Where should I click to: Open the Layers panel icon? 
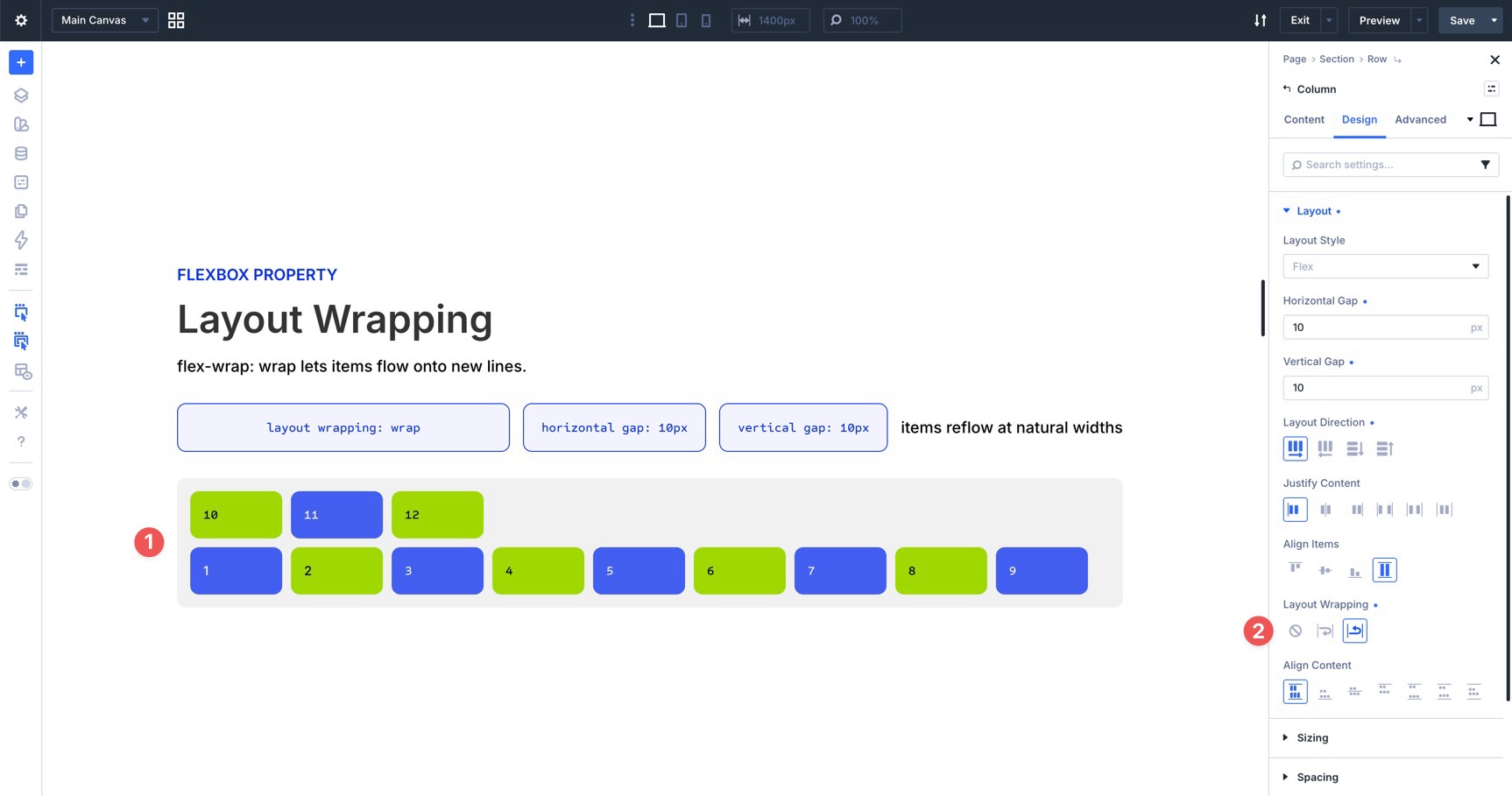click(x=21, y=95)
